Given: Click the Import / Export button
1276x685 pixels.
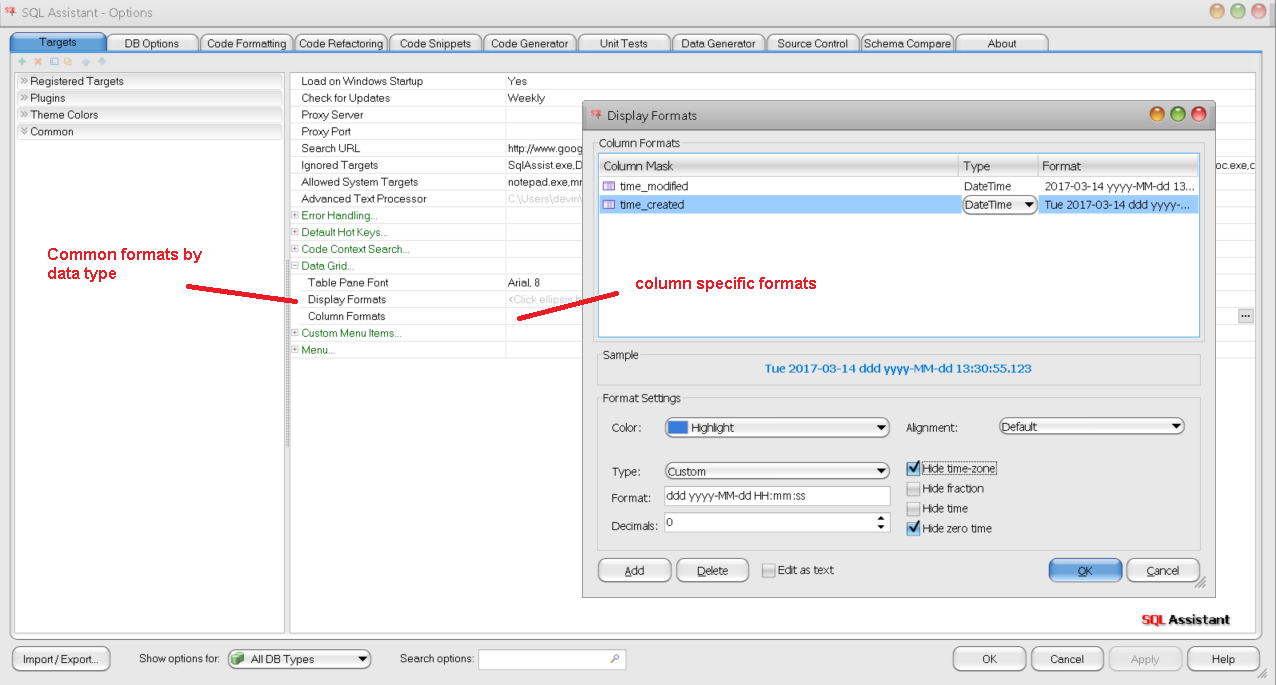Looking at the screenshot, I should tap(60, 659).
